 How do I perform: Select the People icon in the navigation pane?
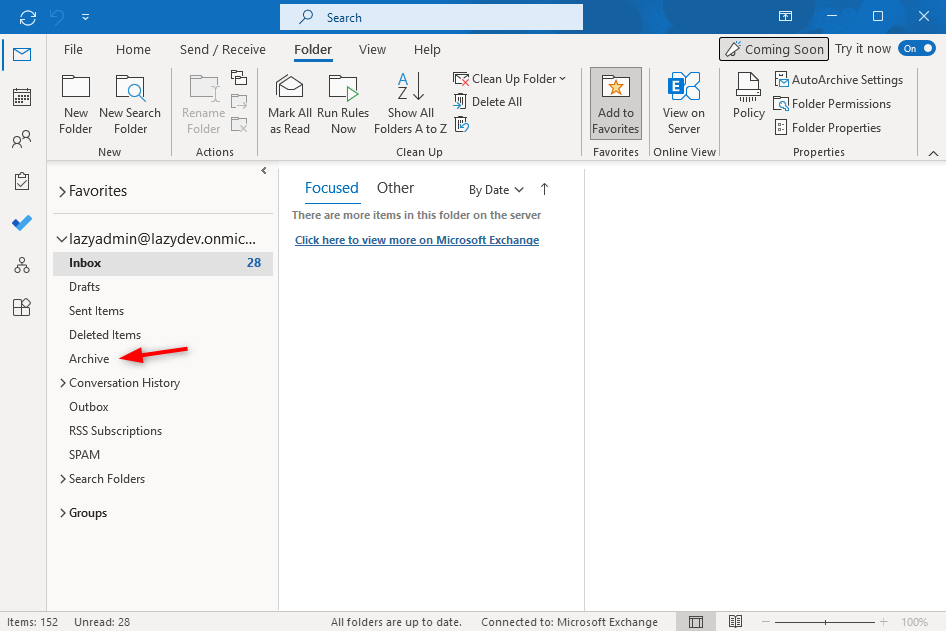click(x=21, y=138)
